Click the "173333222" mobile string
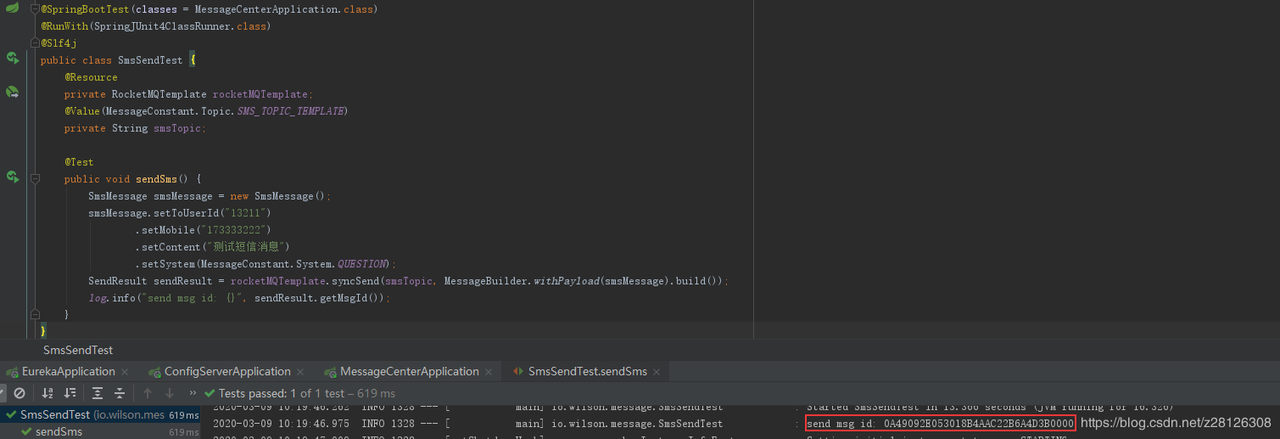Viewport: 1280px width, 439px height. tap(232, 230)
